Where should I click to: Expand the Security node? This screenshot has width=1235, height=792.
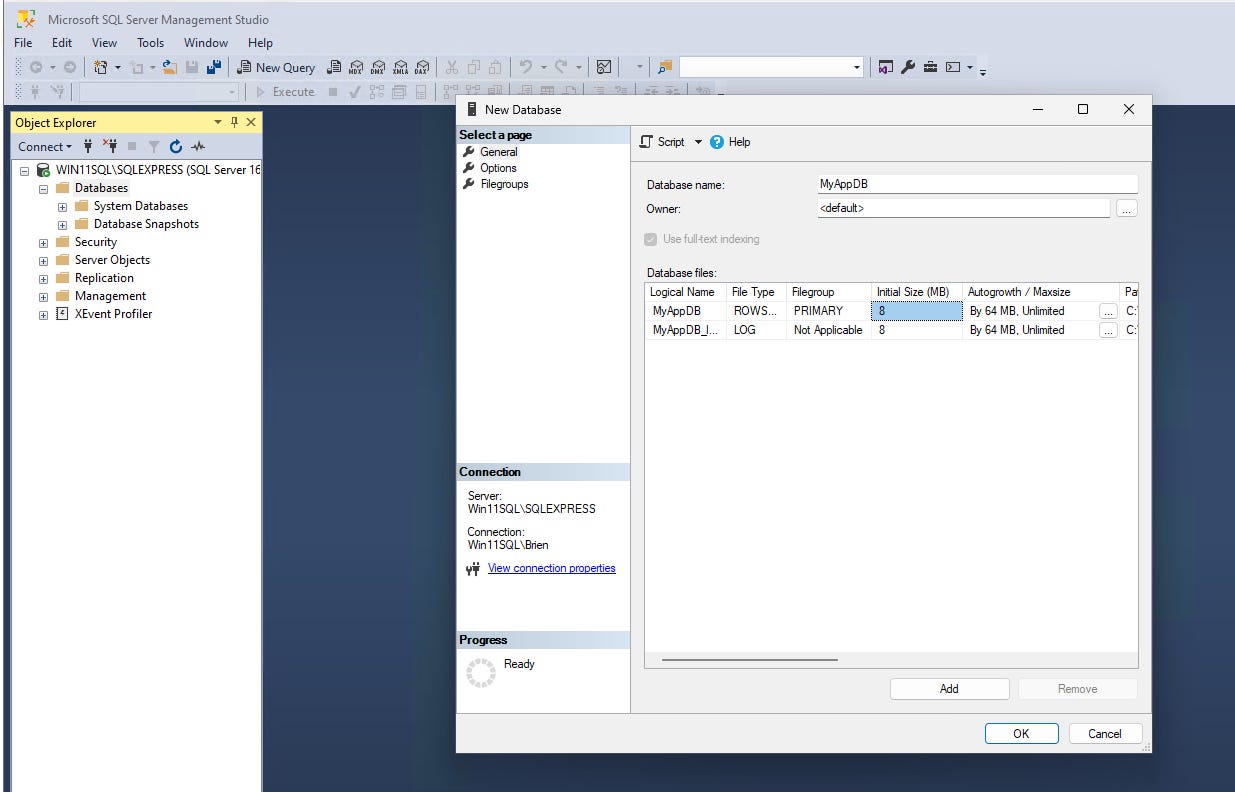[x=43, y=242]
